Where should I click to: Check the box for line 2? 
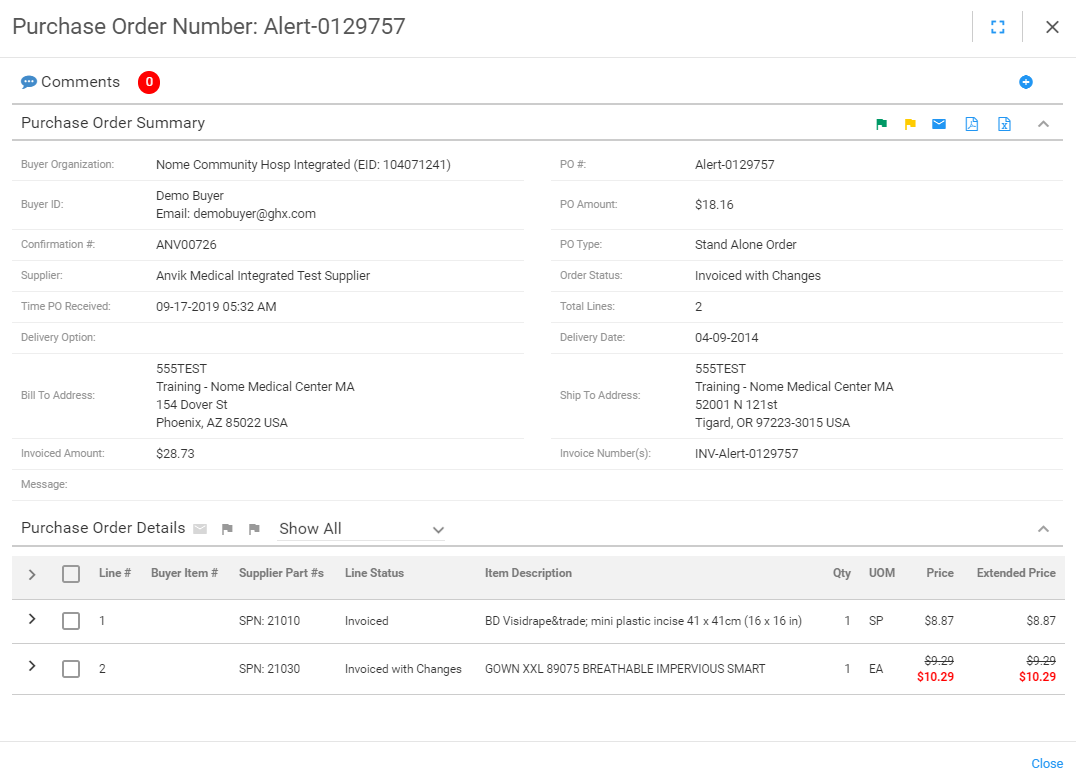point(71,669)
